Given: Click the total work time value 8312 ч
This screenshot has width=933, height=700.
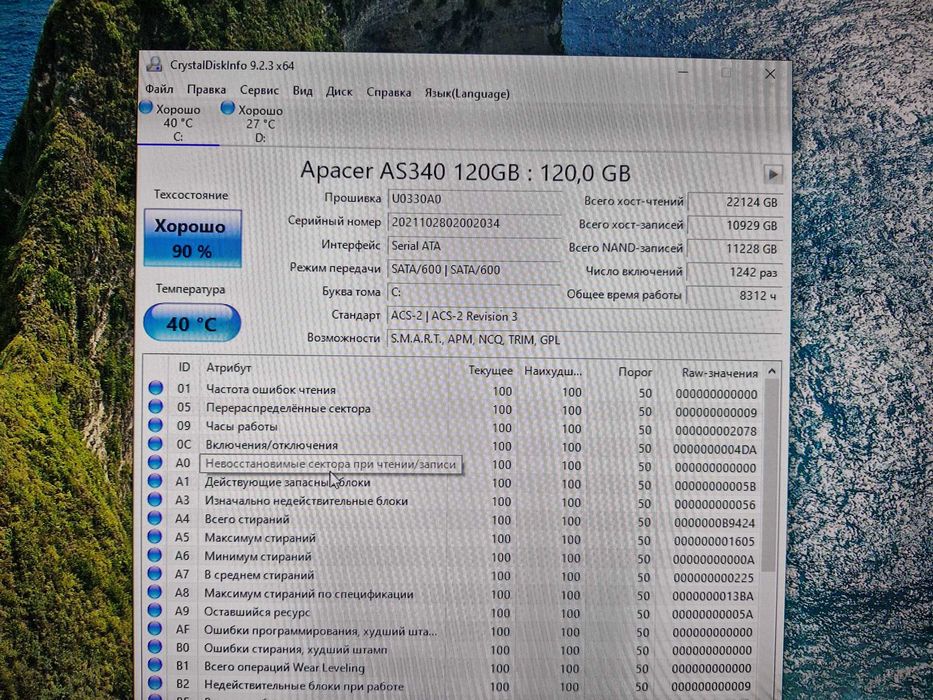Looking at the screenshot, I should [734, 295].
